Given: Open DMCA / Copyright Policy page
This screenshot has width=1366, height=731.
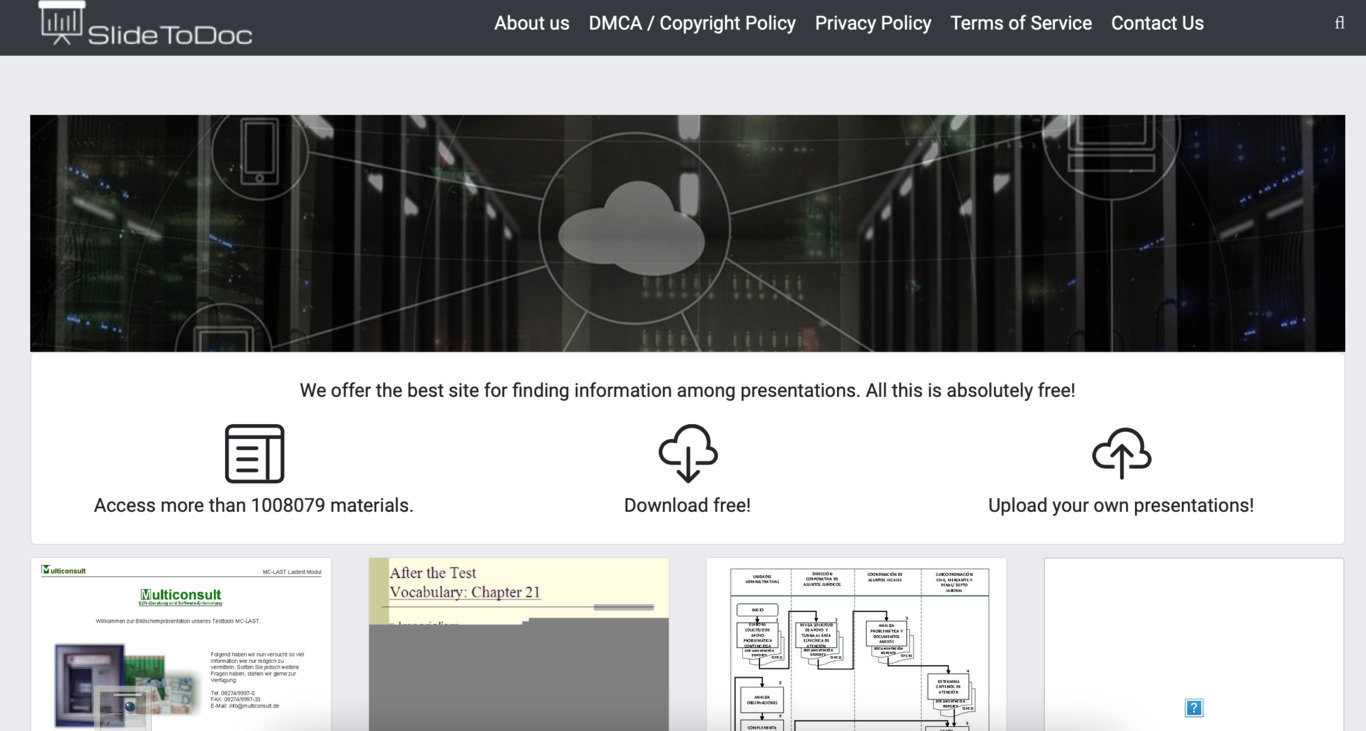Looking at the screenshot, I should click(x=692, y=23).
